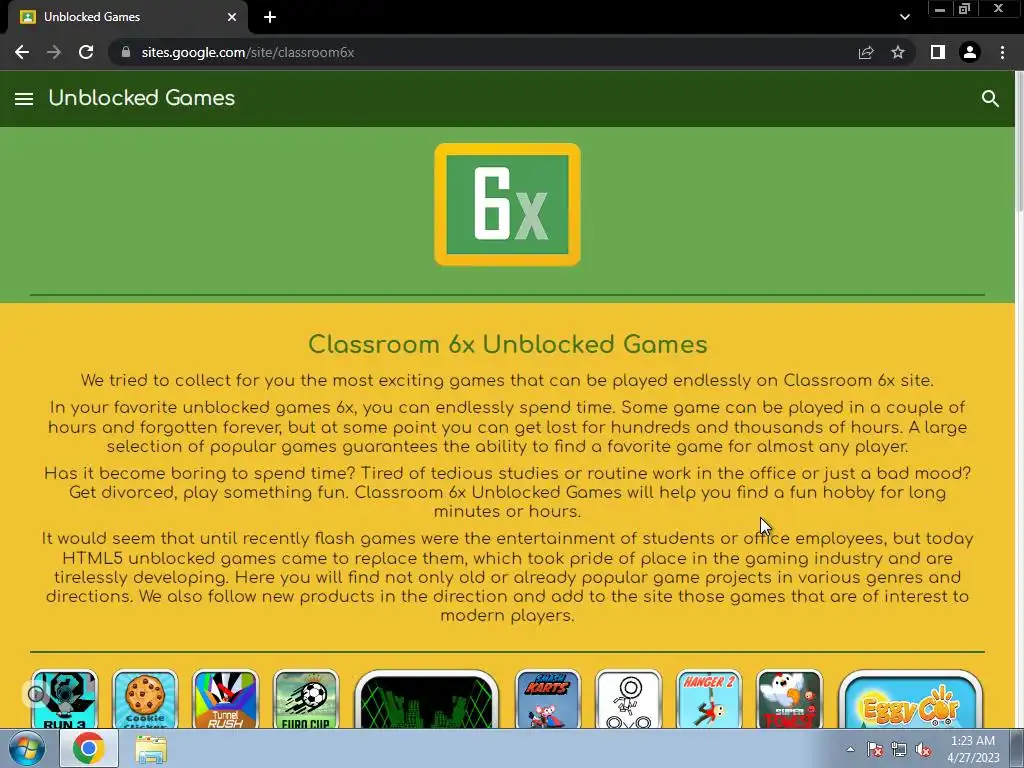
Task: Go forward to next page
Action: 54,52
